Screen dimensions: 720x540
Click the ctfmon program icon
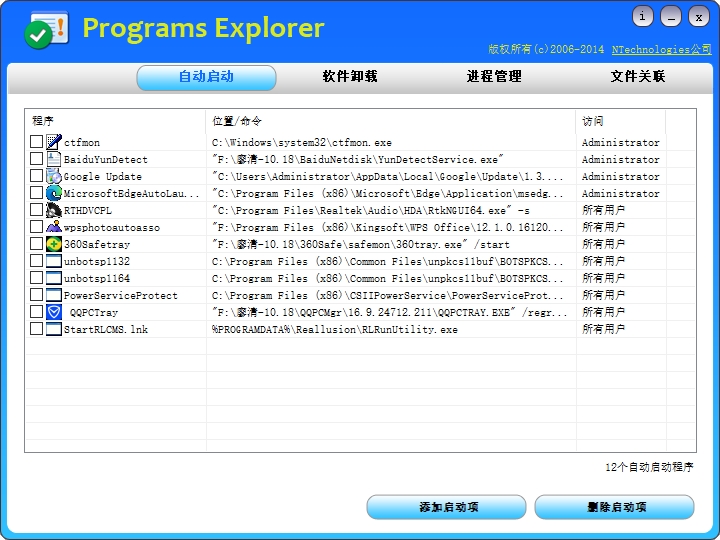click(x=54, y=142)
